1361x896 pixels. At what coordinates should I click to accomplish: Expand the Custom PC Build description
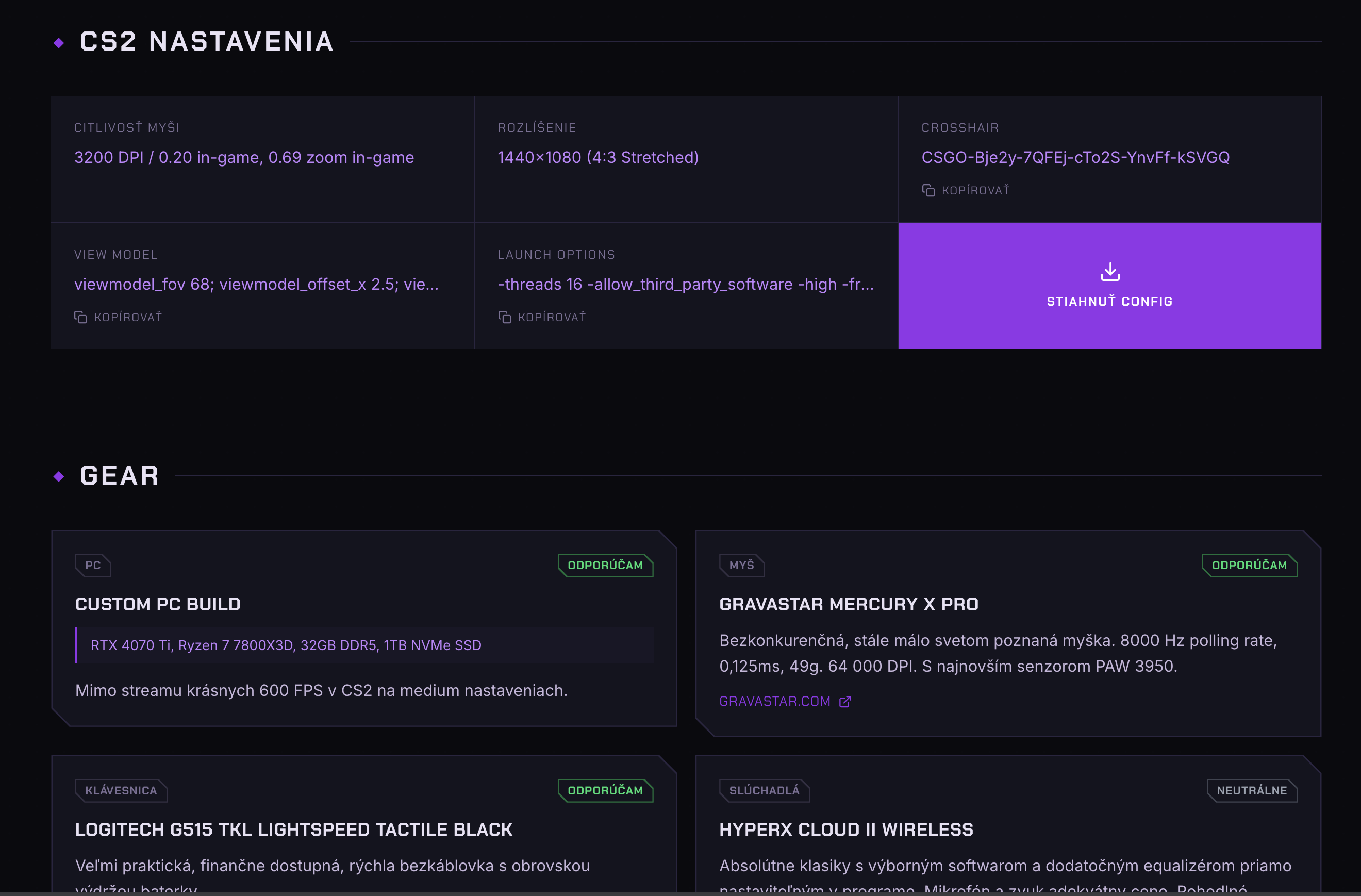pos(321,690)
